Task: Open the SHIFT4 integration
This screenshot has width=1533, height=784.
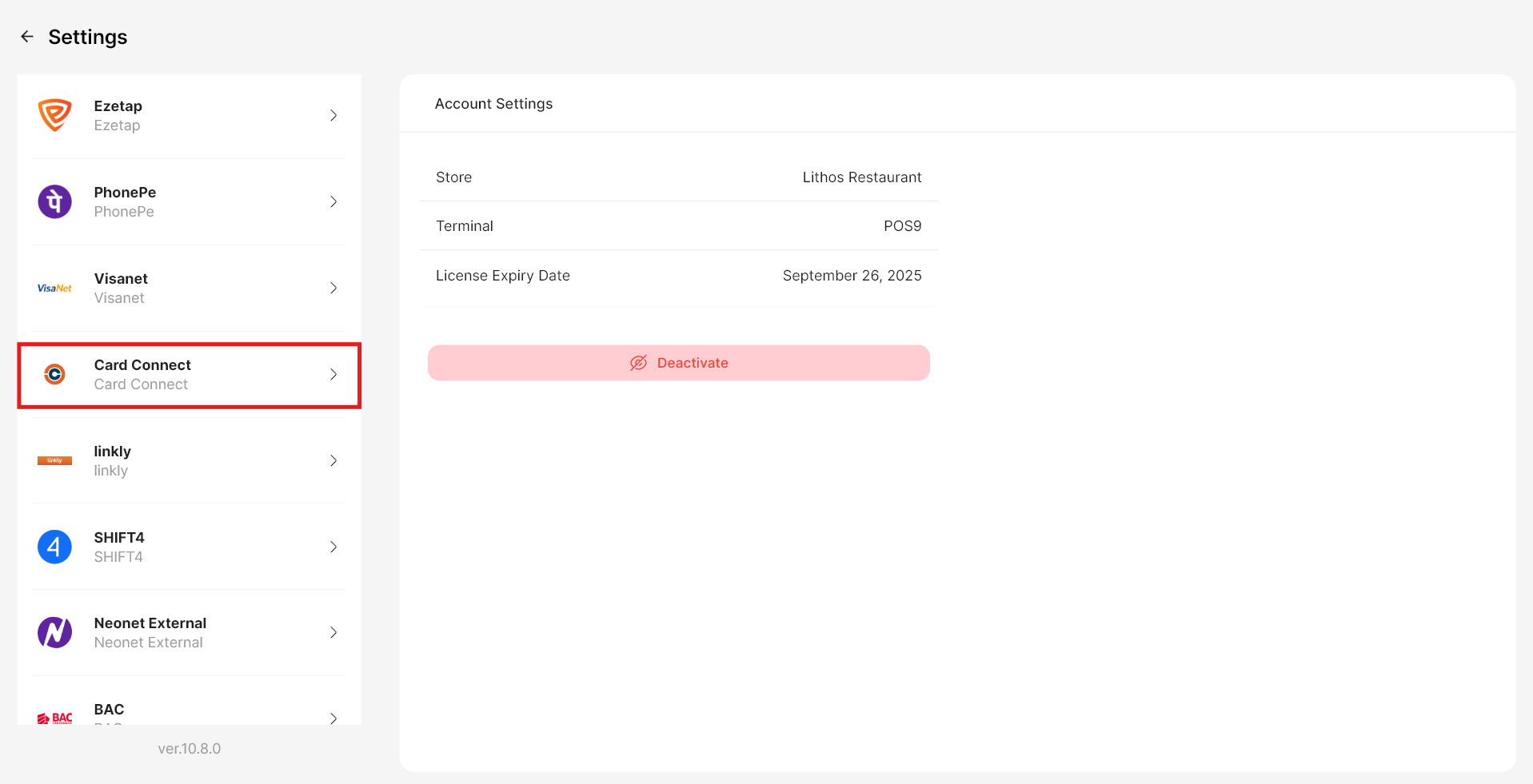Action: click(190, 547)
